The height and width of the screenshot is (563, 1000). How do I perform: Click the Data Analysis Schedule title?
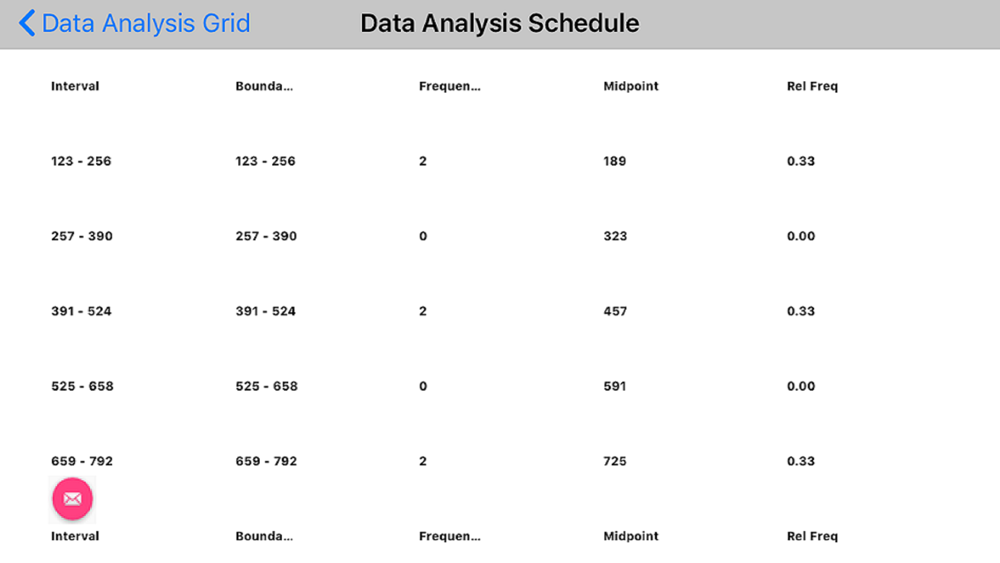pos(499,23)
